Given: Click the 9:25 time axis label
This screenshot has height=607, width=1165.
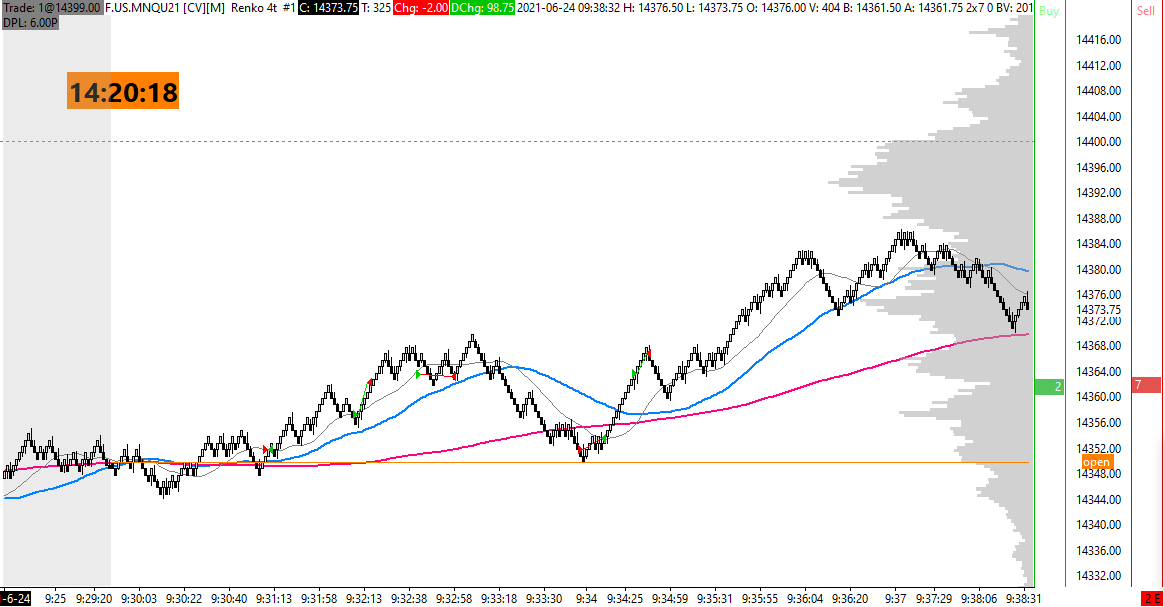Looking at the screenshot, I should (55, 599).
